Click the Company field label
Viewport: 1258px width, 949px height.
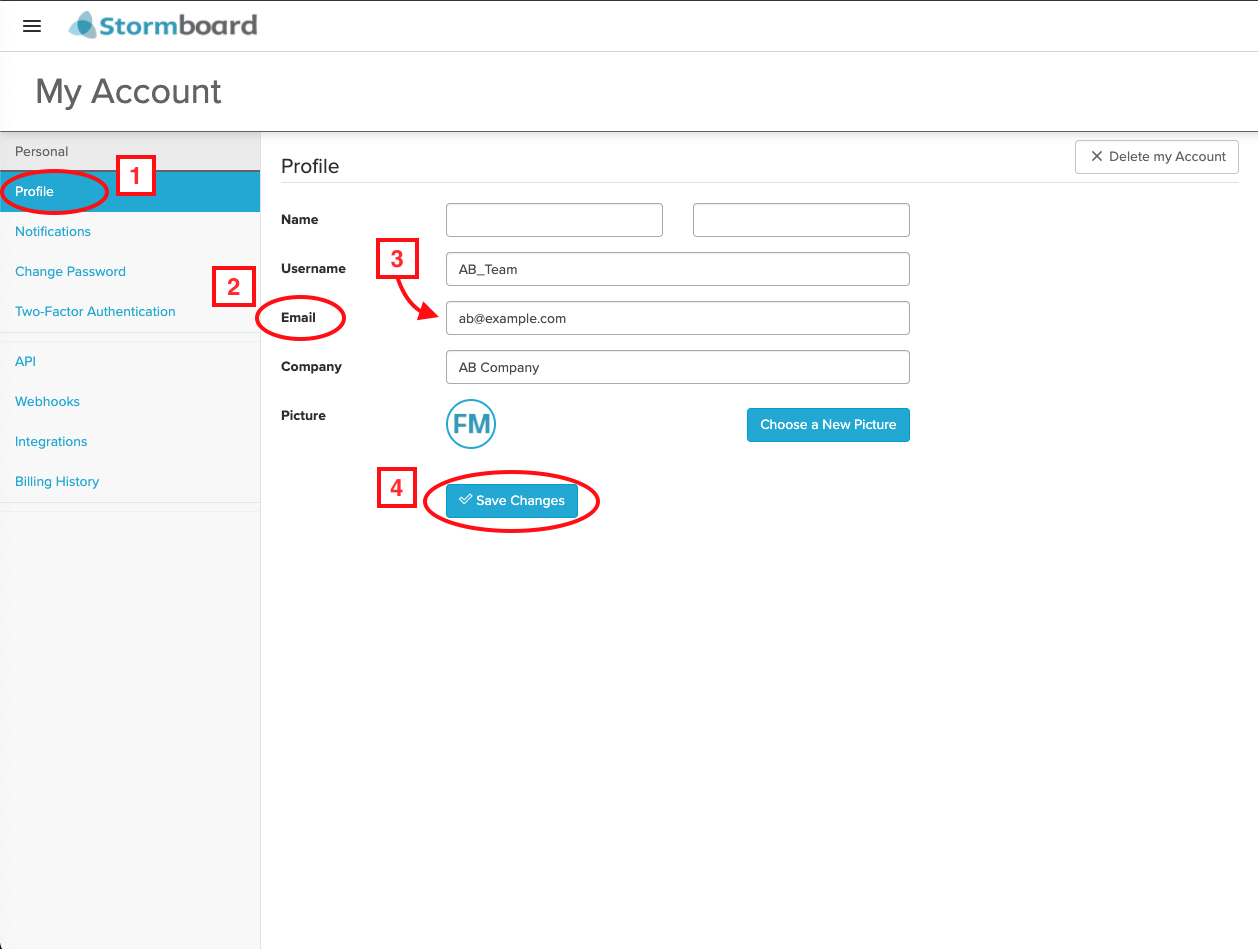coord(311,366)
